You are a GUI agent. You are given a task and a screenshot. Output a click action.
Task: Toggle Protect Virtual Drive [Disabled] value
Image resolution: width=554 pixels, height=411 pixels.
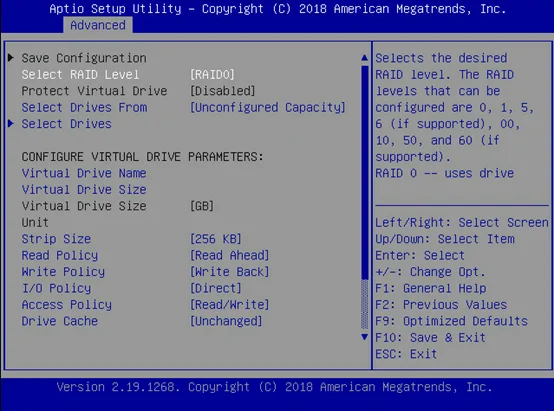[x=223, y=91]
